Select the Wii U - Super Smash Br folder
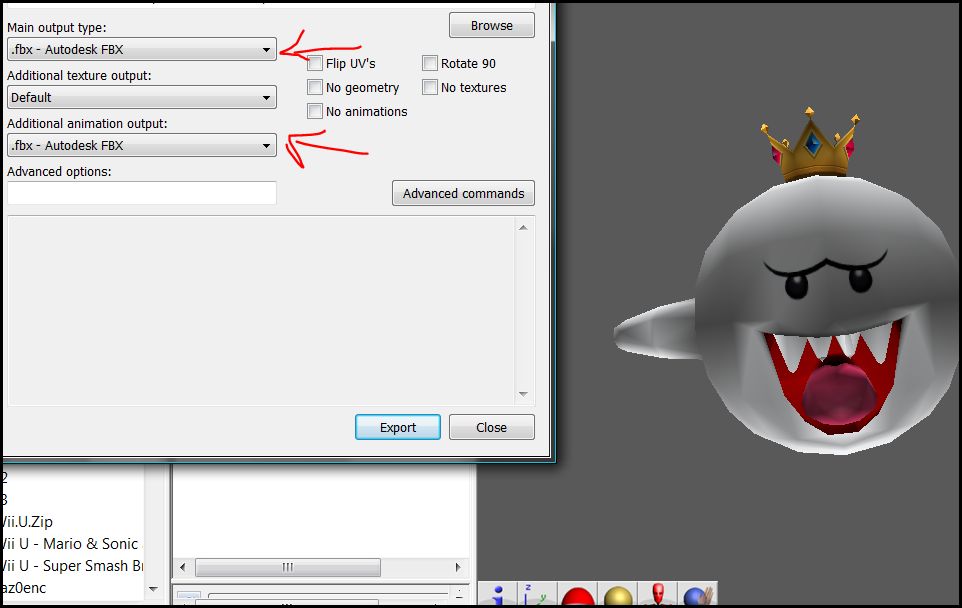 [71, 566]
